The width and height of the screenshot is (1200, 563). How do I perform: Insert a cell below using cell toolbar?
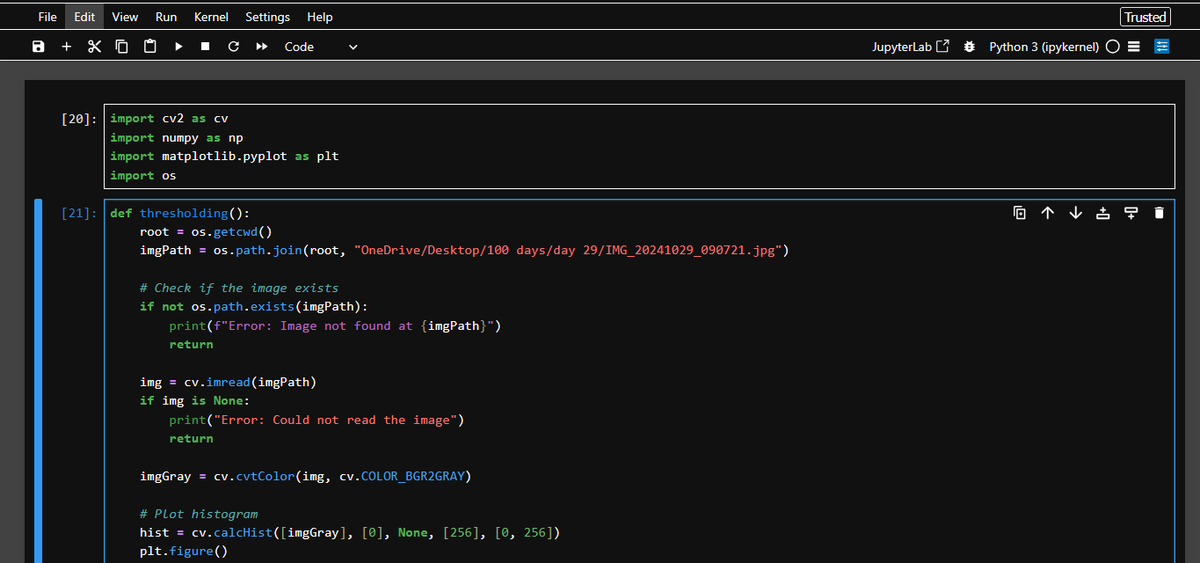click(1131, 212)
